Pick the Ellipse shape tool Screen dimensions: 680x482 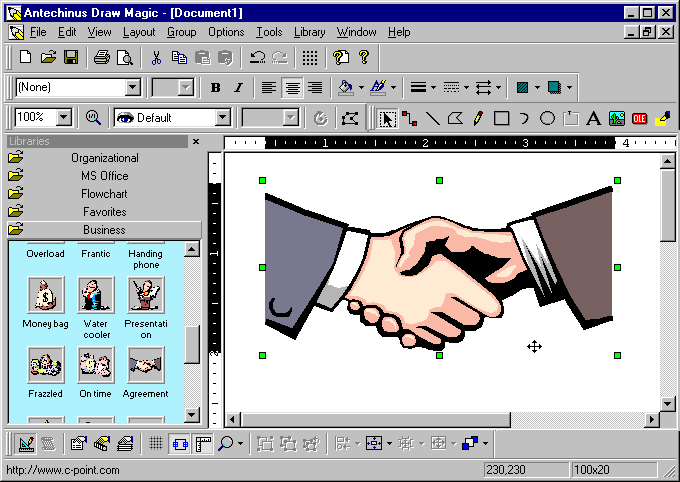(547, 118)
